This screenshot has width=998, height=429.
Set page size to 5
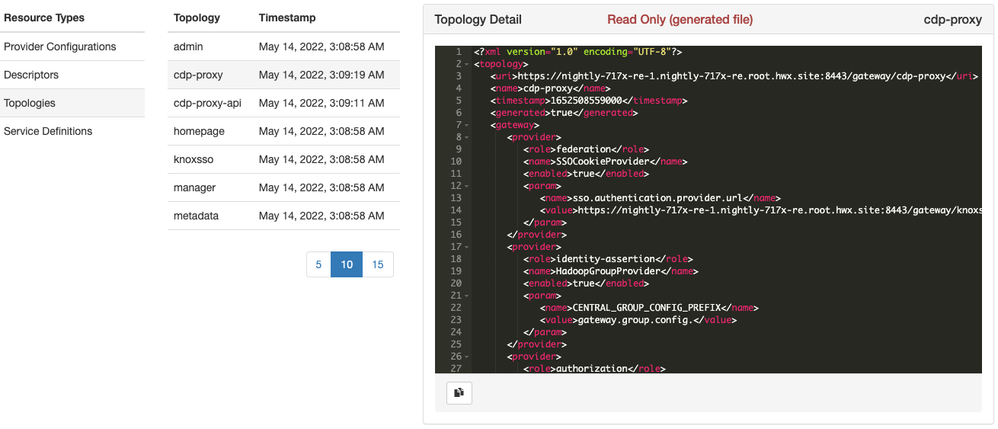tap(318, 264)
